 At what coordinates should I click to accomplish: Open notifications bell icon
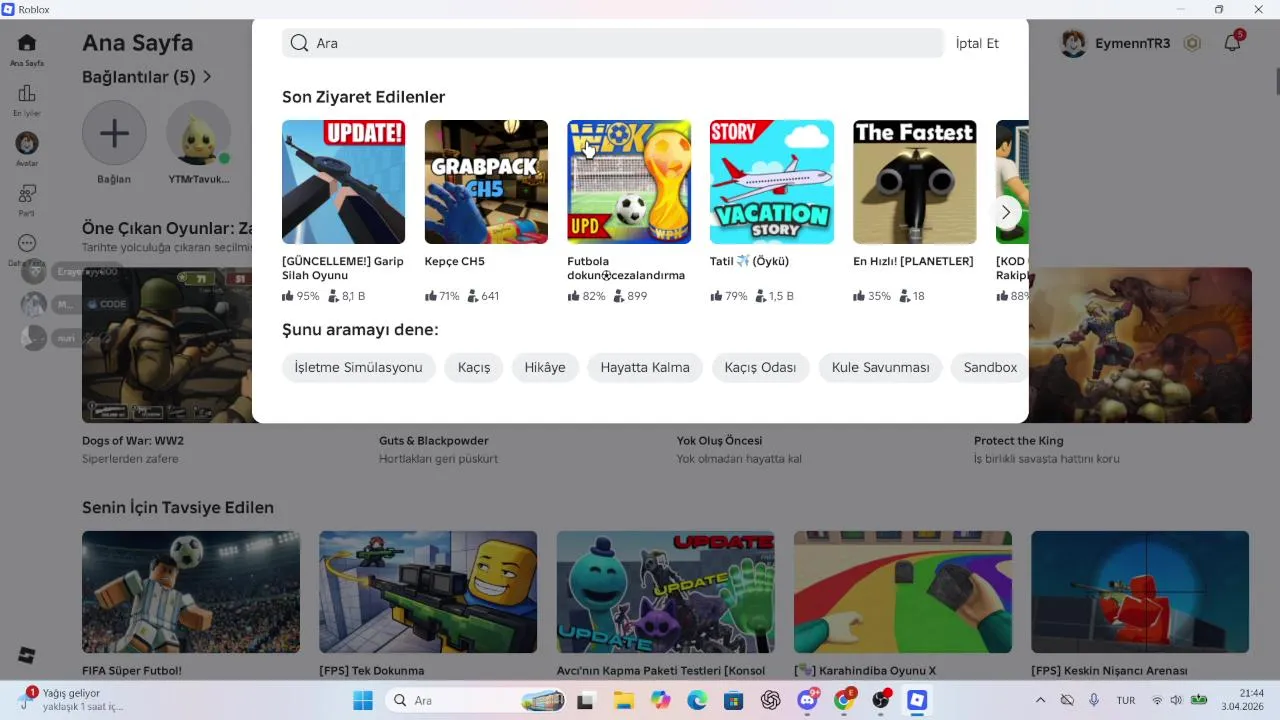point(1233,43)
